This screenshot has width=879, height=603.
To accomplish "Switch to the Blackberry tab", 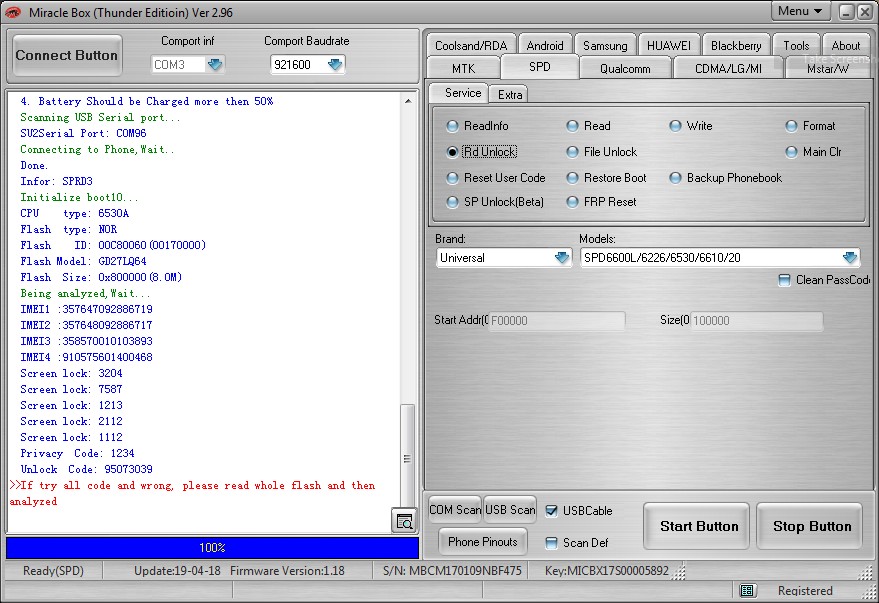I will [736, 45].
